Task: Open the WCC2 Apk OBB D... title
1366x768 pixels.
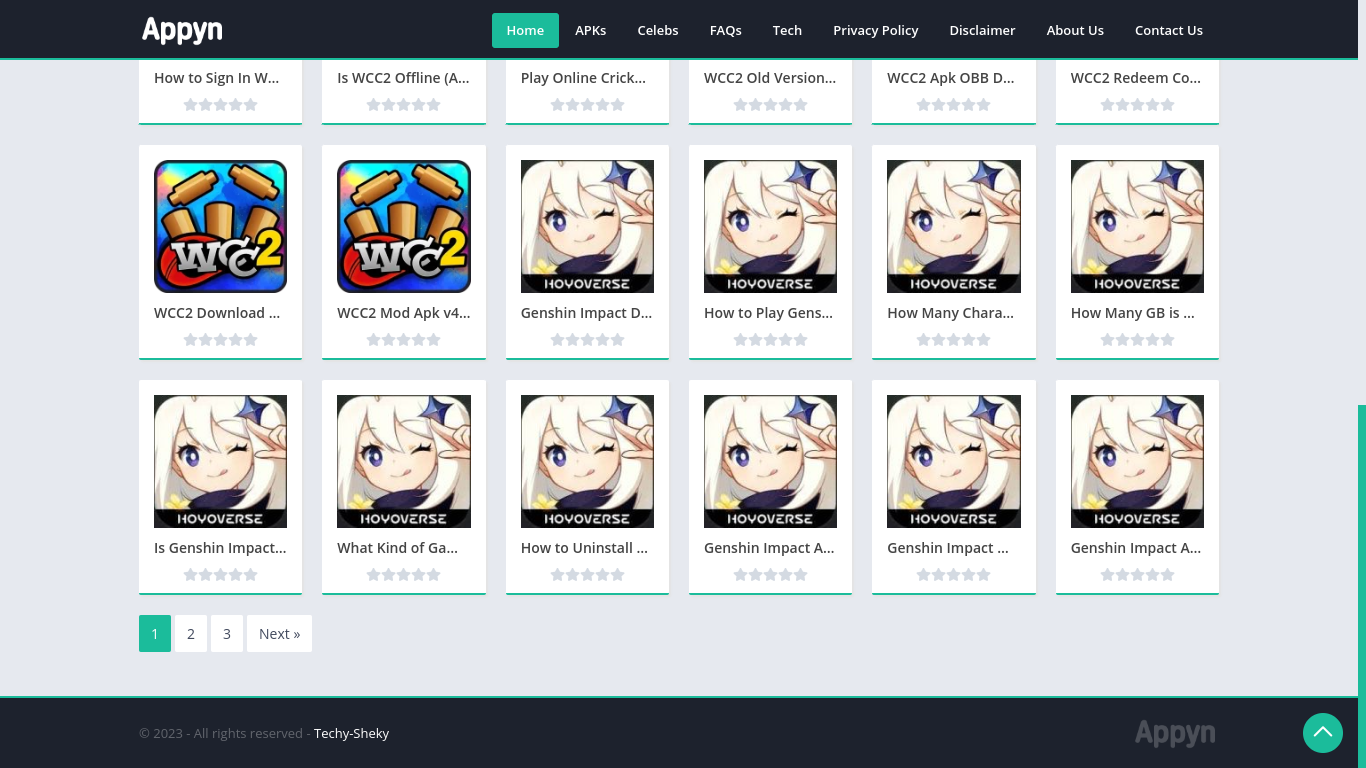Action: click(x=951, y=78)
